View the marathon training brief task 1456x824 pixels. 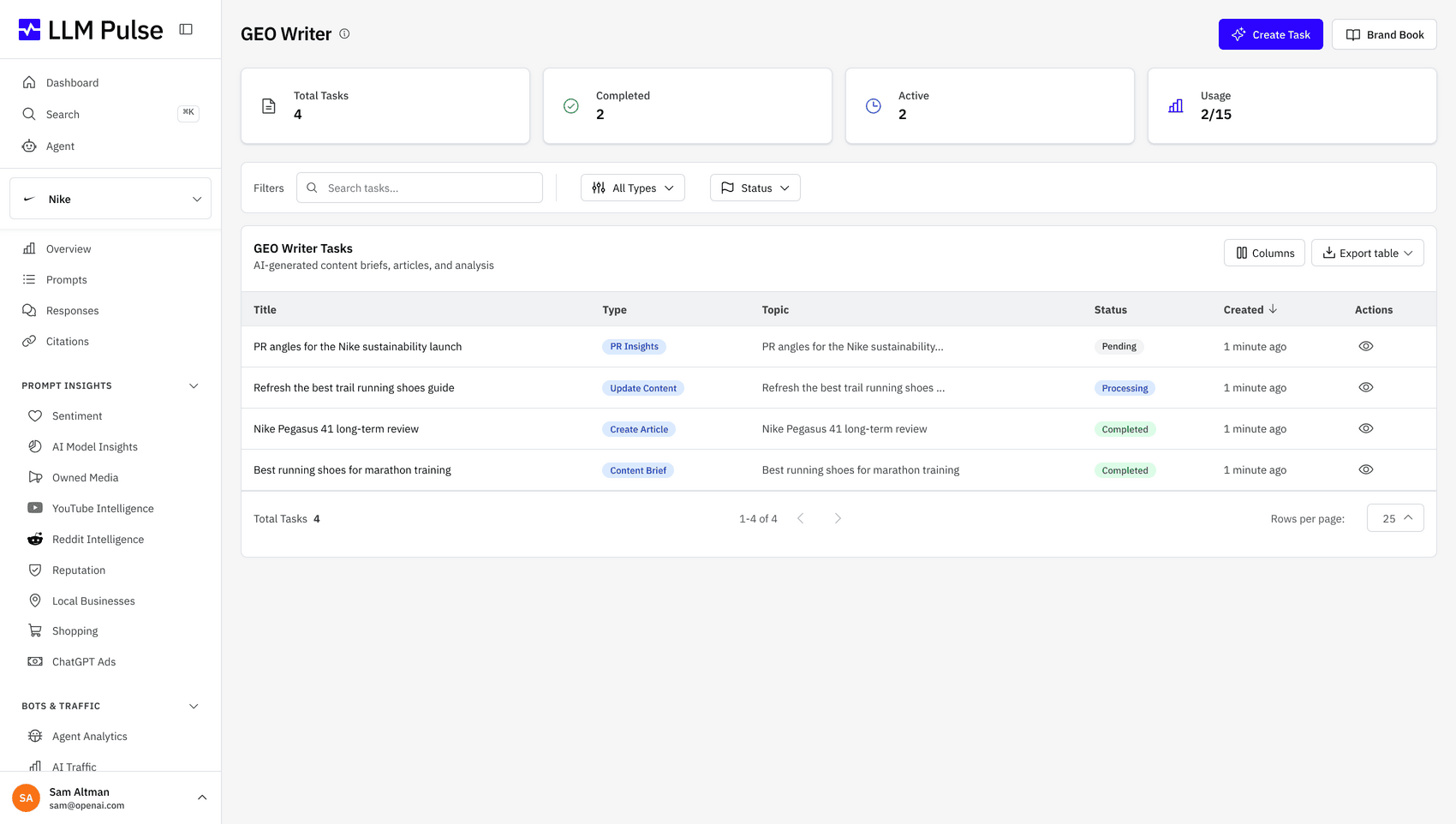coord(1366,469)
